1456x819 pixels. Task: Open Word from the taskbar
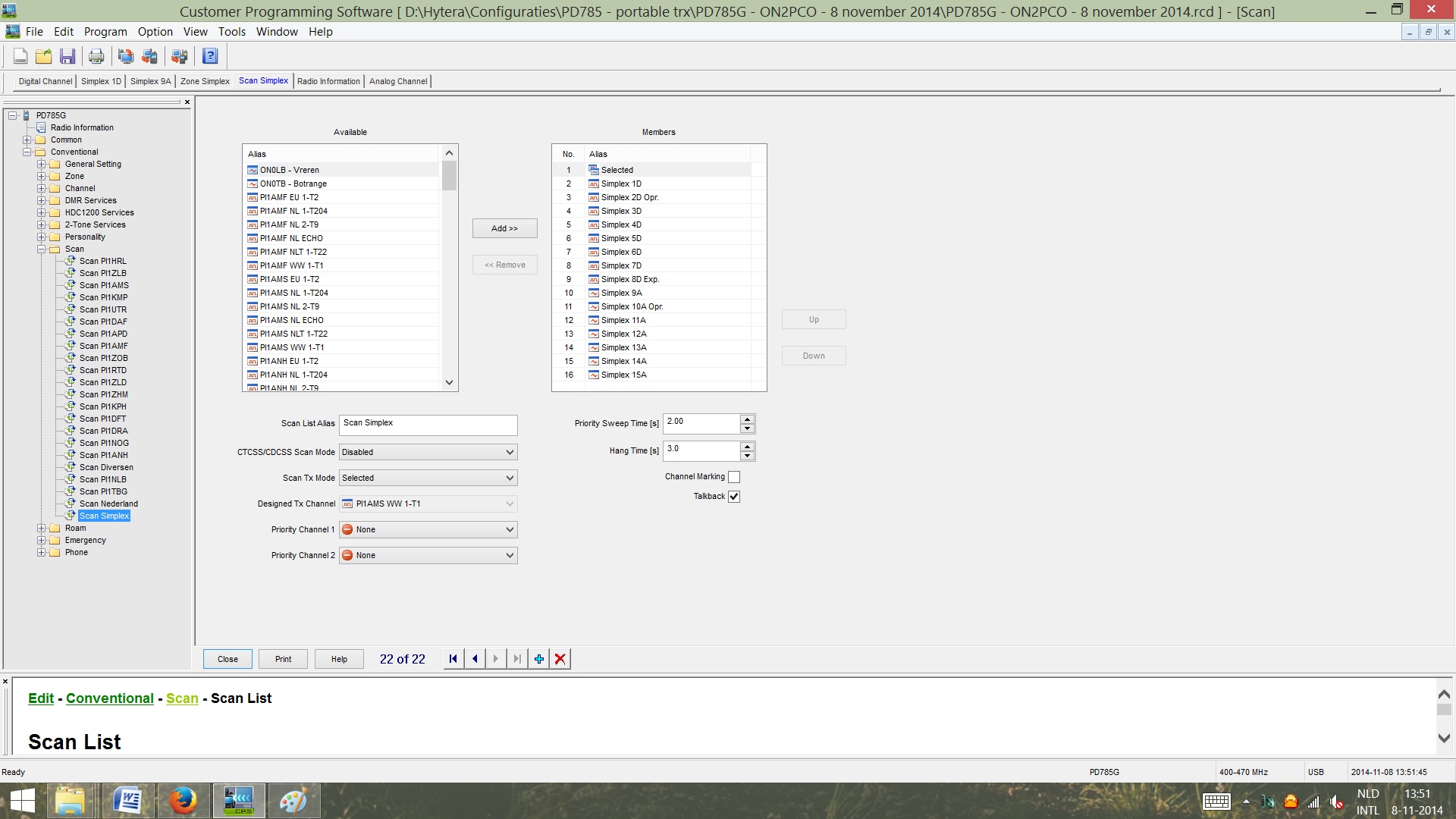click(127, 801)
